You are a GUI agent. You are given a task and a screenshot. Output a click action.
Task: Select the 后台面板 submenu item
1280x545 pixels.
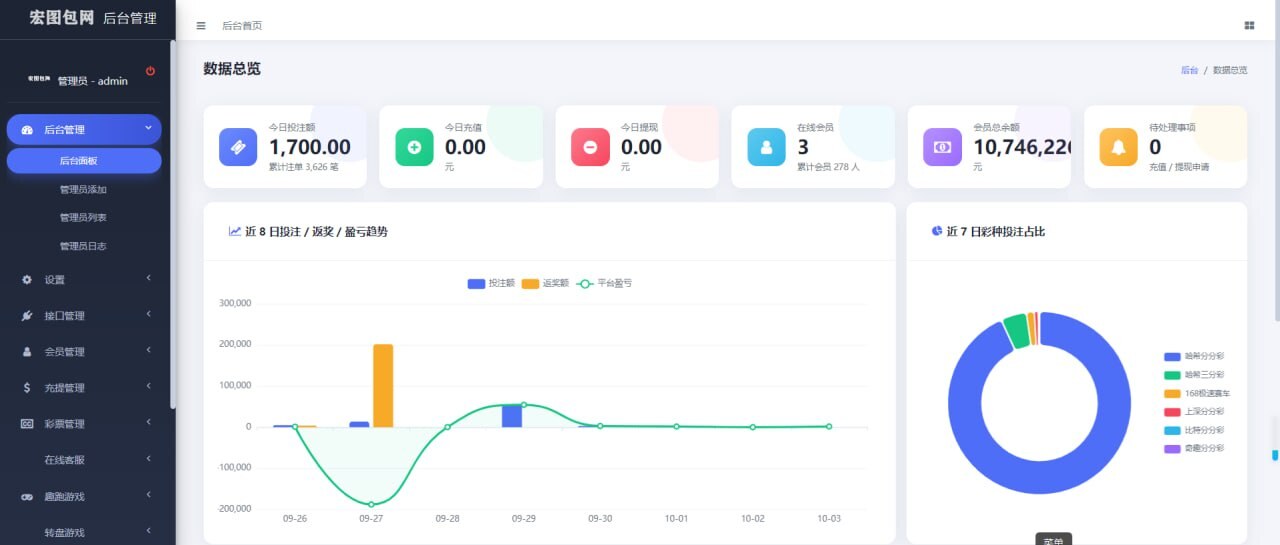pyautogui.click(x=84, y=161)
